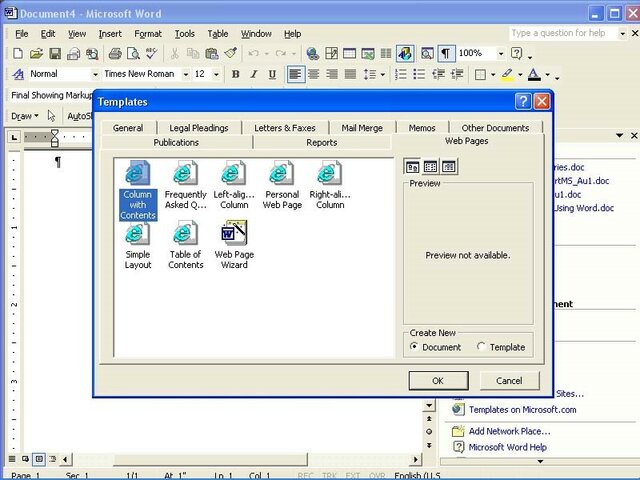Click the Print Preview icon

[x=133, y=53]
